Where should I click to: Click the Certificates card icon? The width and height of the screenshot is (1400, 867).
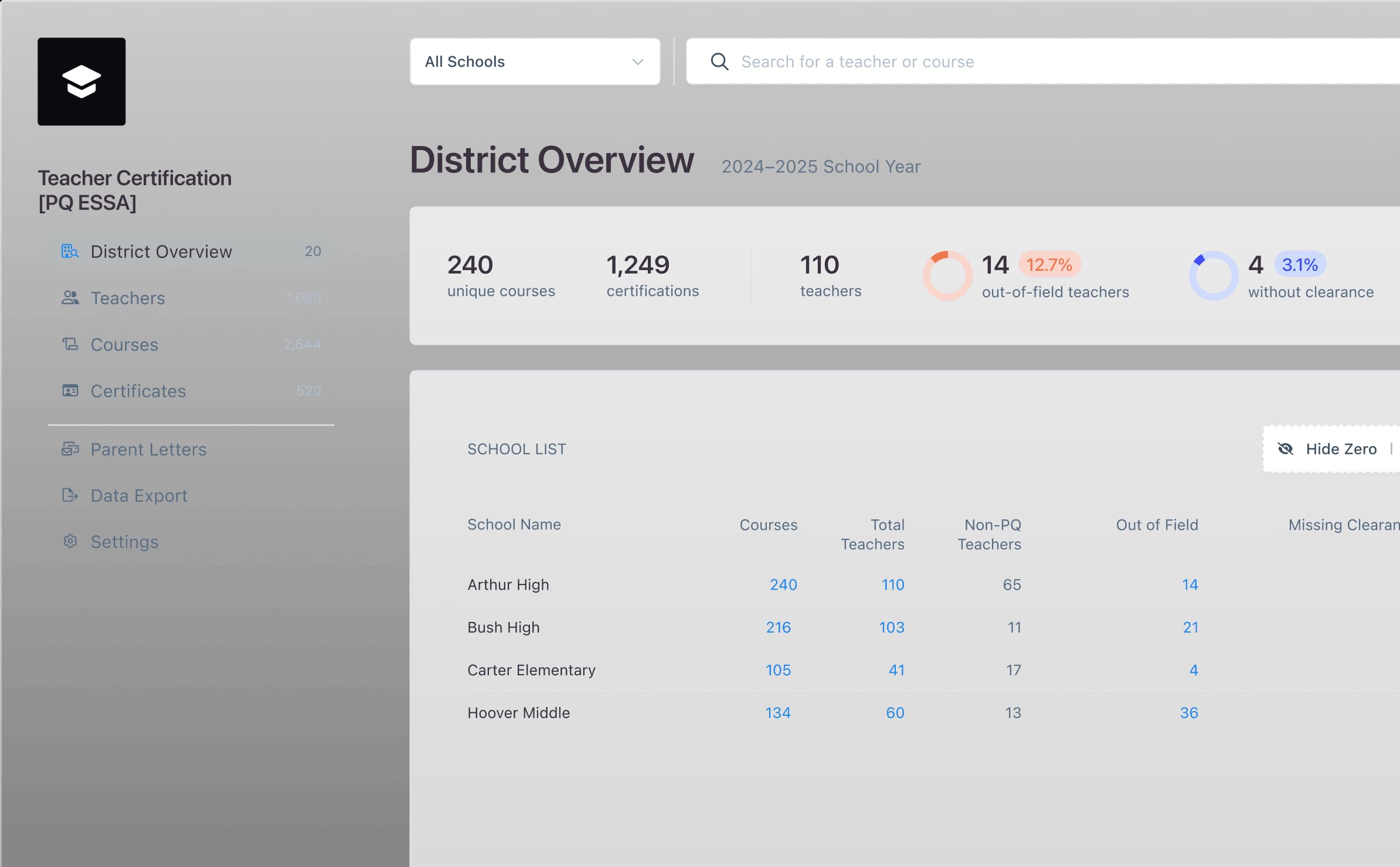click(70, 390)
